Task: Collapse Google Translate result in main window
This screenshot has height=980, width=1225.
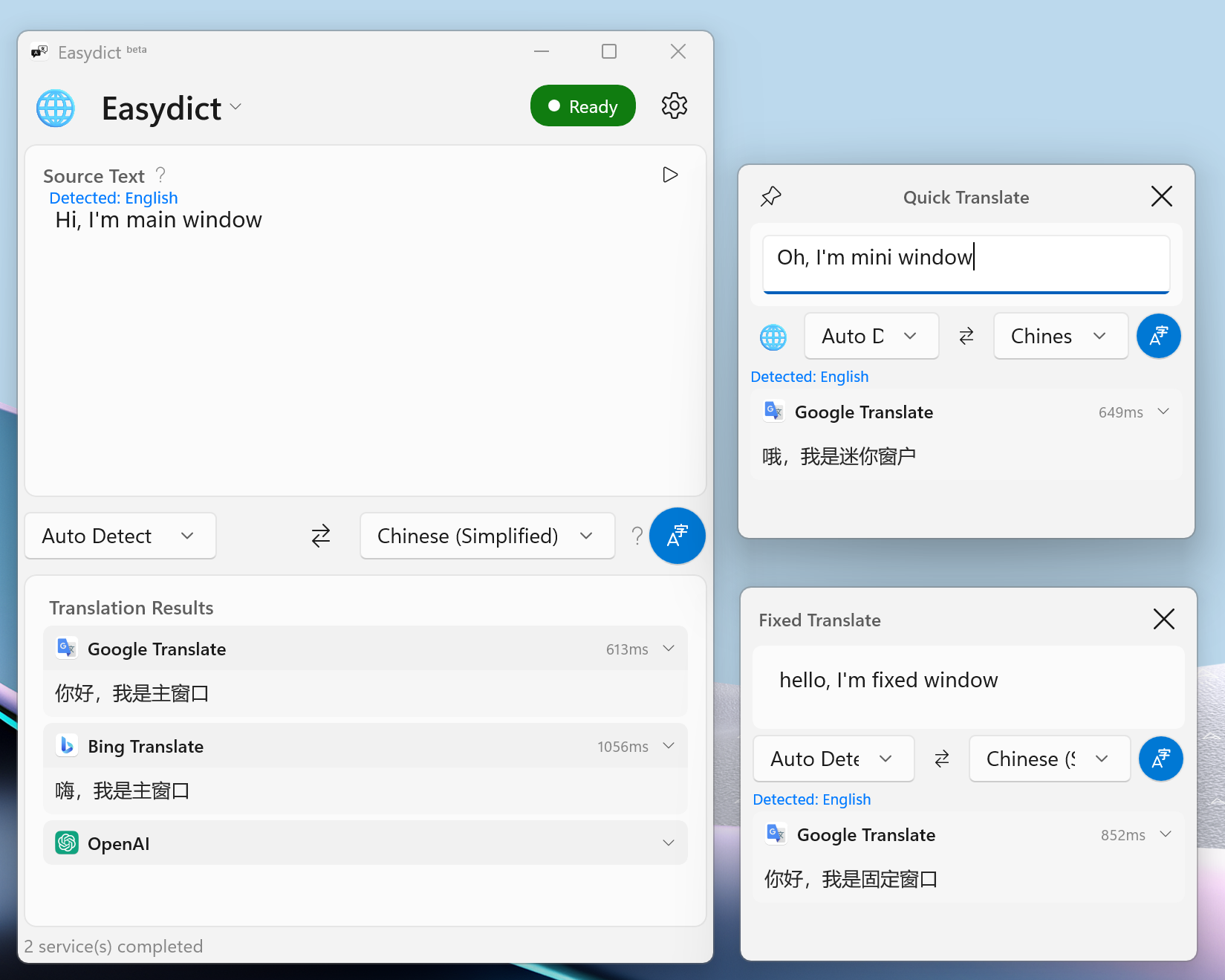Action: [669, 649]
